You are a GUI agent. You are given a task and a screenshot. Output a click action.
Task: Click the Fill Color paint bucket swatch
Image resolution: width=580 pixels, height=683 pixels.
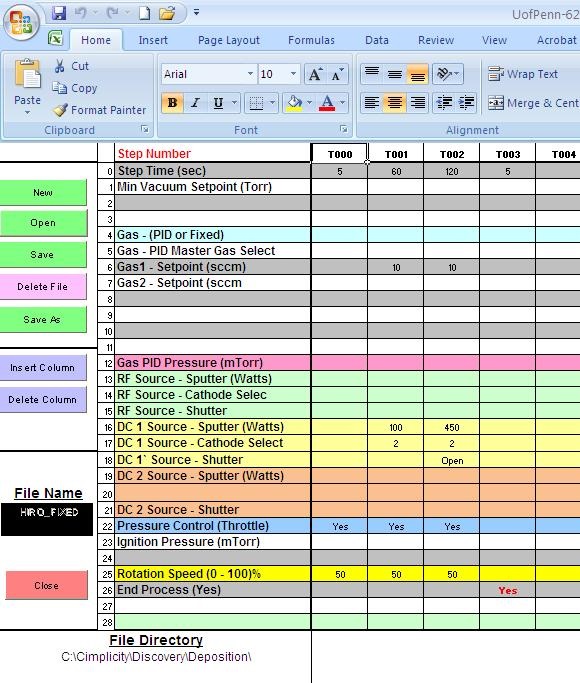[294, 103]
